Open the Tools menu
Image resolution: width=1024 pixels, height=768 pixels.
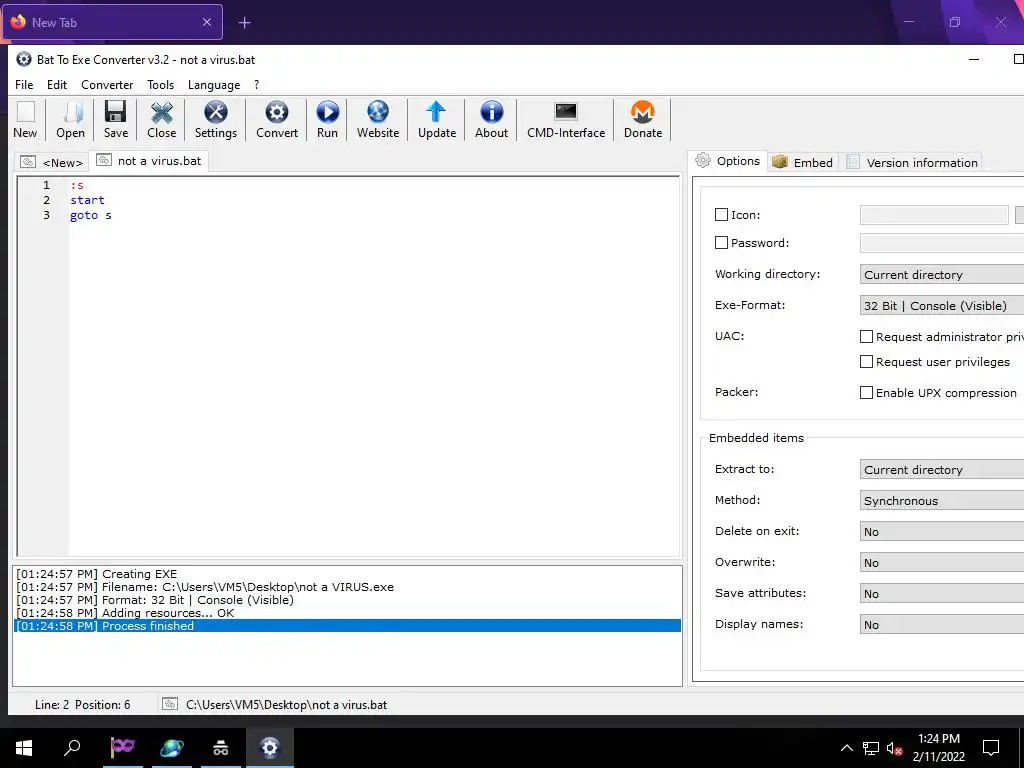161,85
